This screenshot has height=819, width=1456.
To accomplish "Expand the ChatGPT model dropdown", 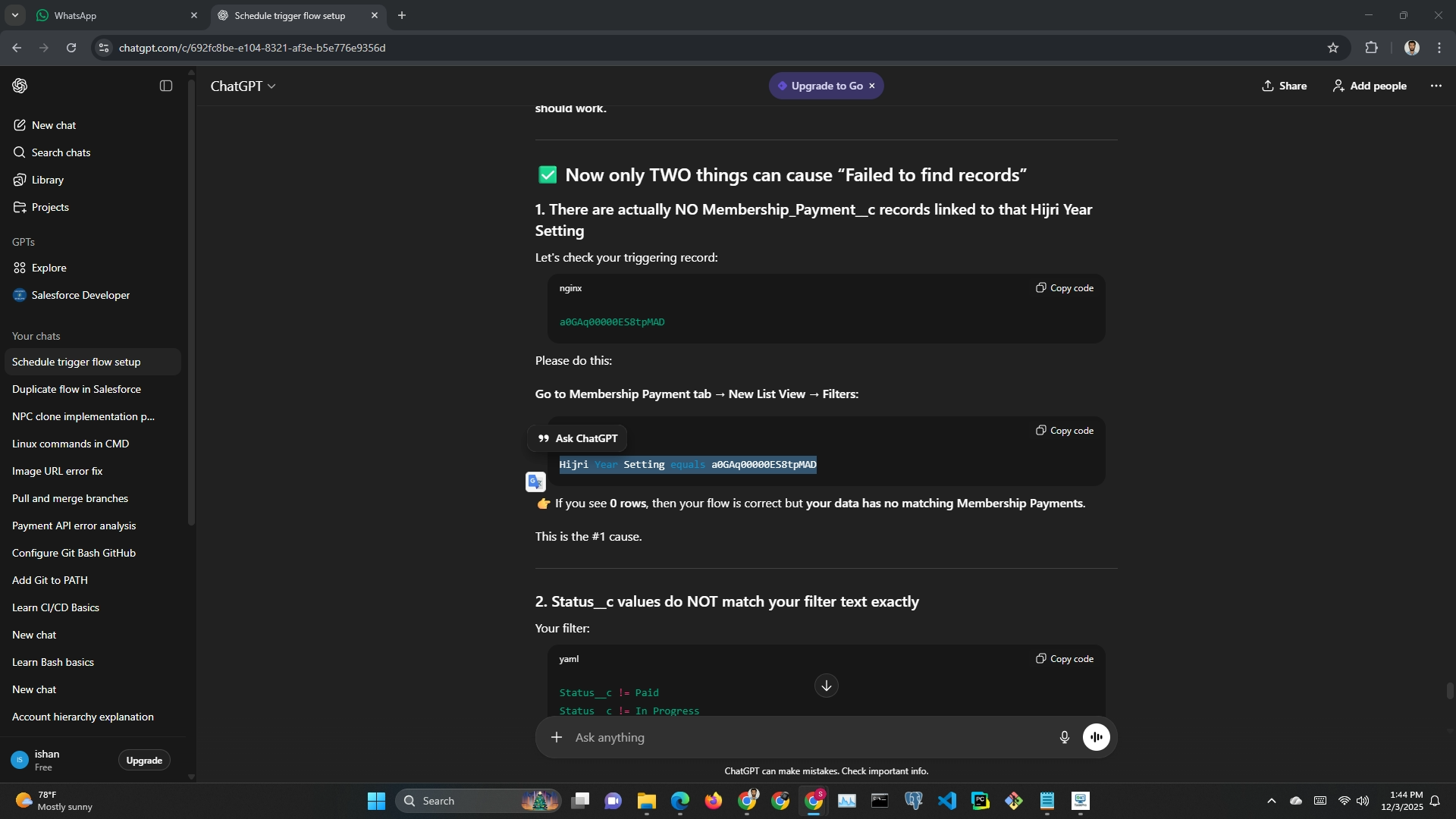I will click(243, 86).
